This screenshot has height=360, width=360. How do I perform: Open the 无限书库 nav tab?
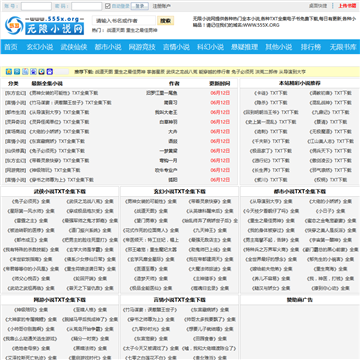pyautogui.click(x=343, y=47)
